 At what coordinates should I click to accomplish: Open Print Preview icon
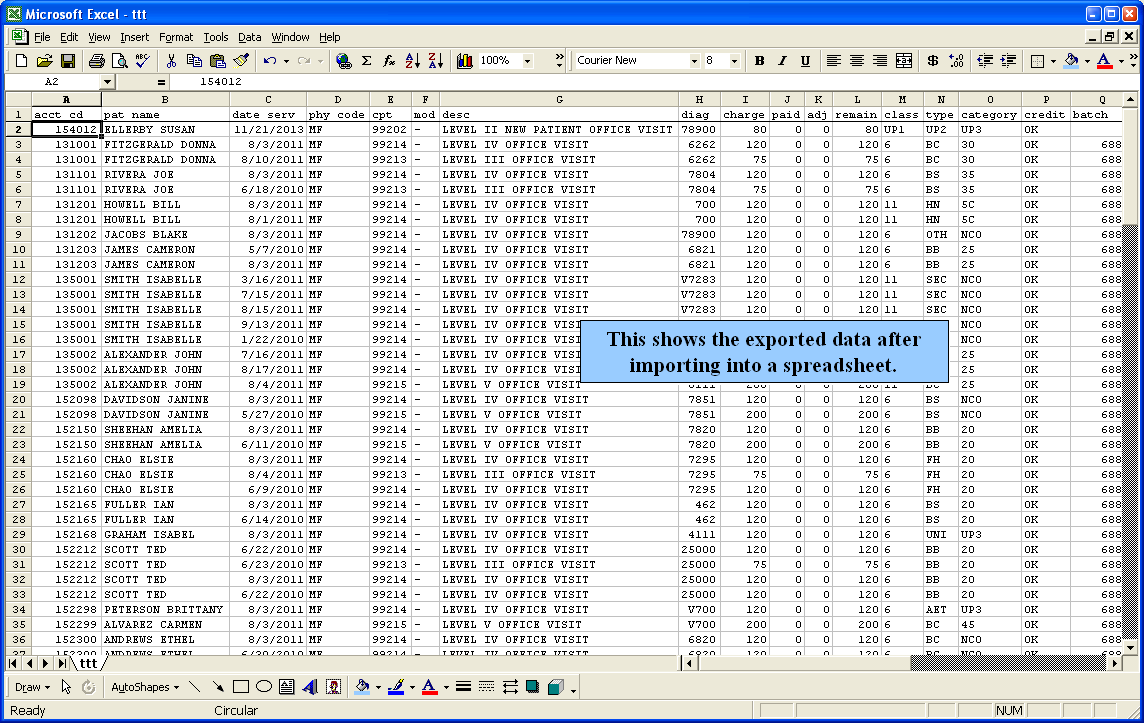coord(120,61)
